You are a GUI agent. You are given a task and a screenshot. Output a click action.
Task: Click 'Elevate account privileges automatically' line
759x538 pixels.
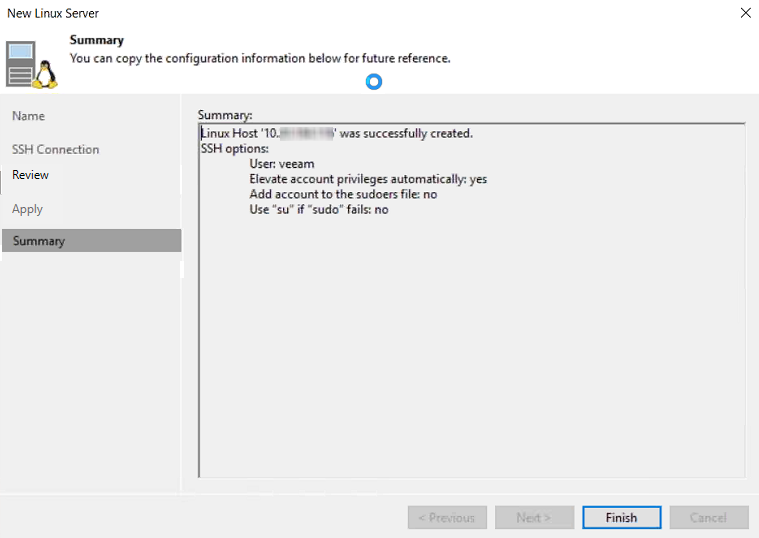coord(368,179)
